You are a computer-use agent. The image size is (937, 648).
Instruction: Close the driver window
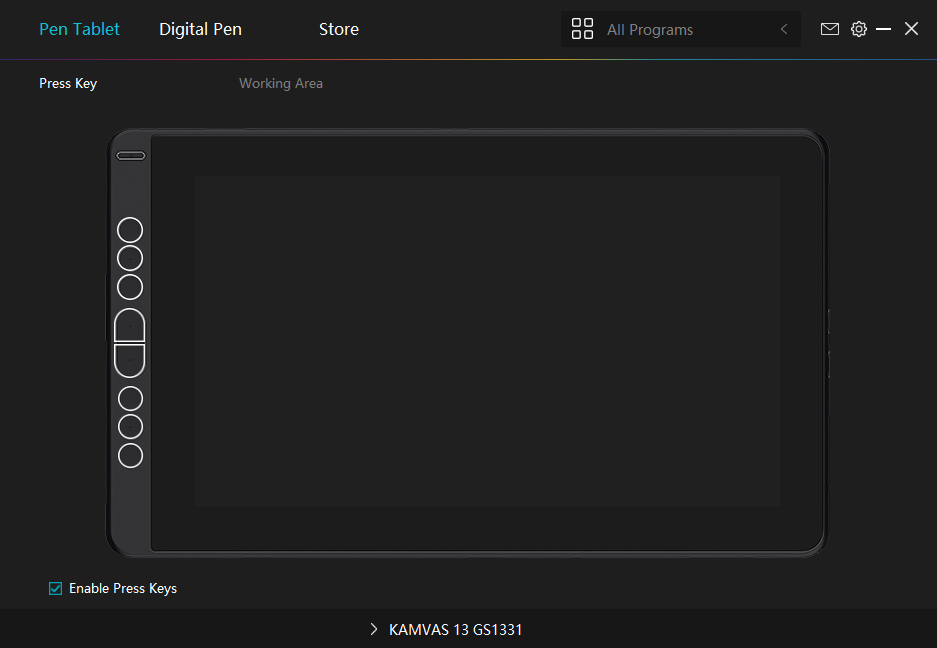click(911, 29)
